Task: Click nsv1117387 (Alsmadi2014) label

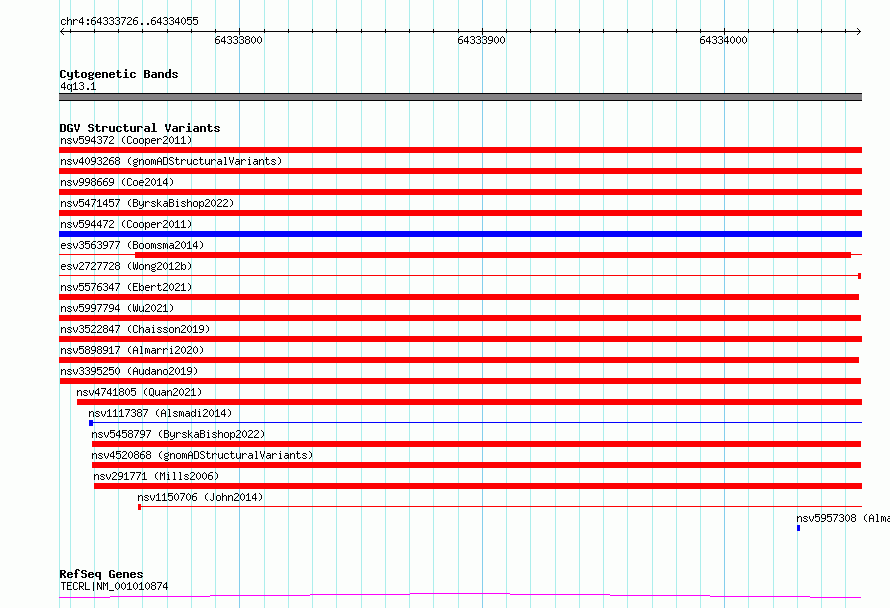Action: point(160,413)
